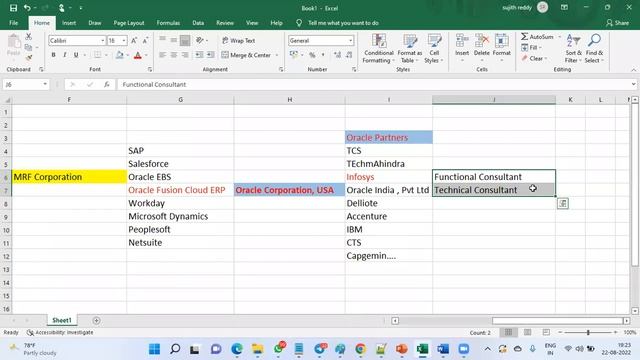
Task: Click the Format Painter brush icon
Action: (x=29, y=58)
